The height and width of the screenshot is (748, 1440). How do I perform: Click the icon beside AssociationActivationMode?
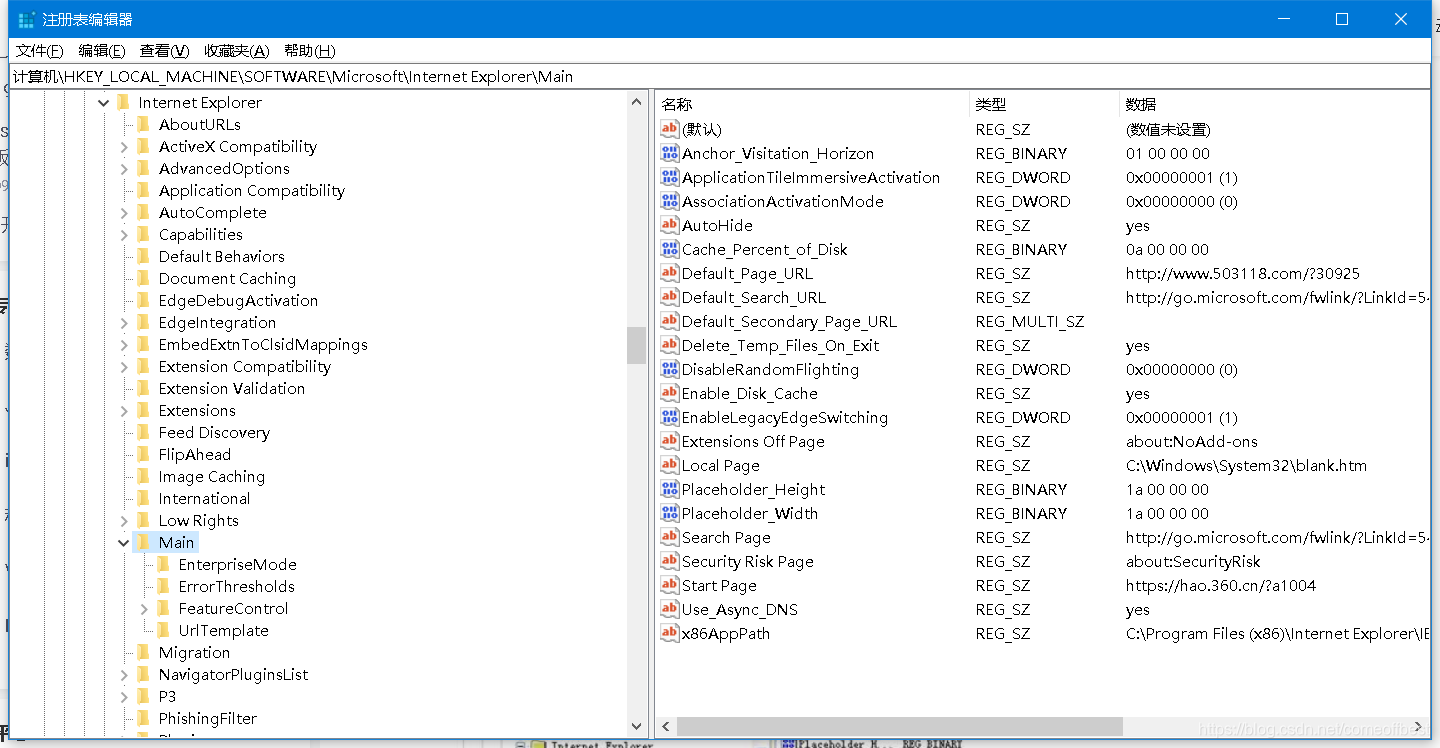click(x=670, y=201)
